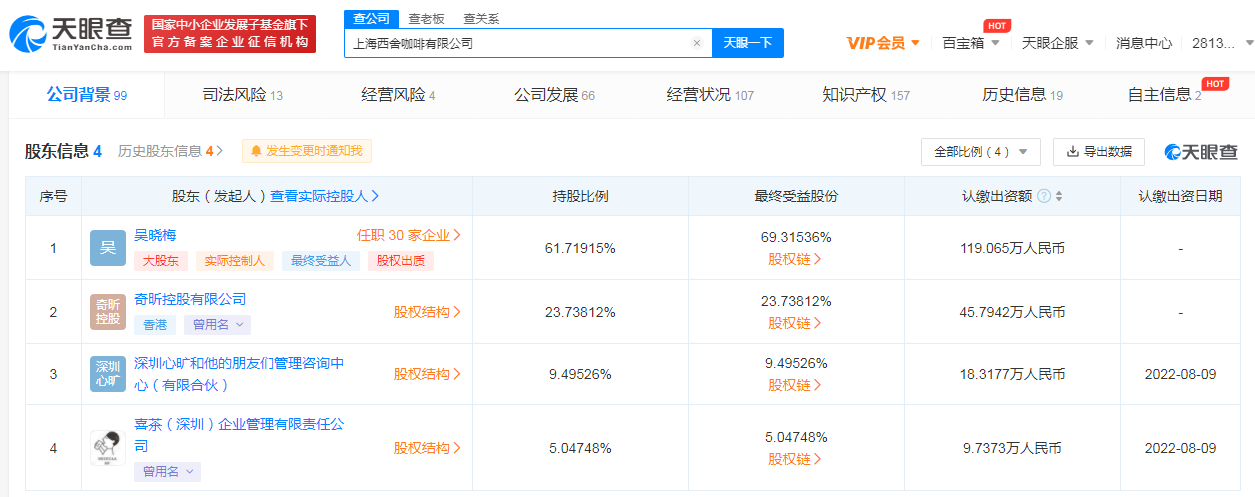The width and height of the screenshot is (1255, 497).
Task: Clear the search box with X icon
Action: [697, 43]
